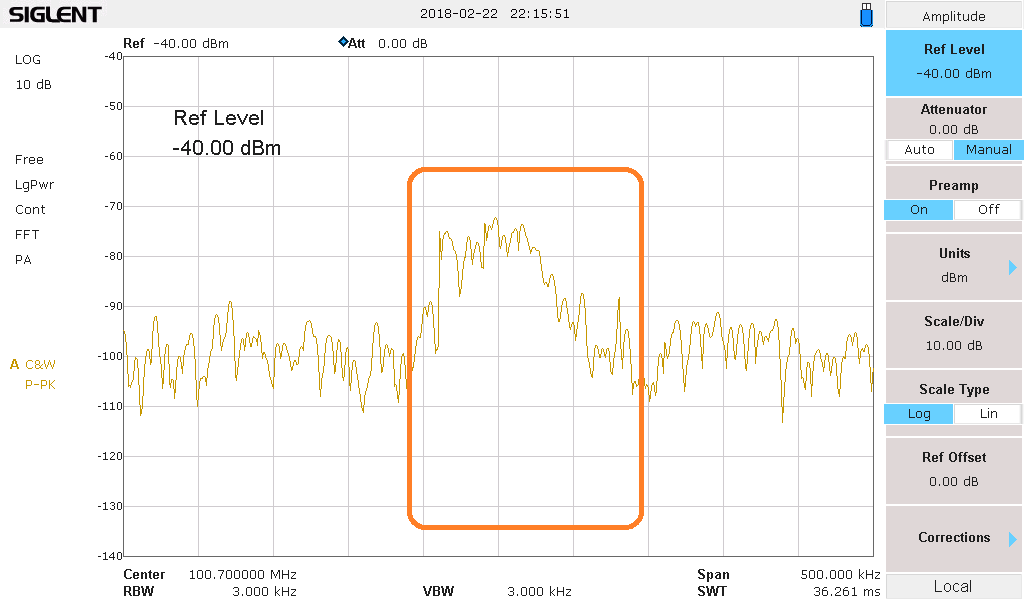Screen dimensions: 1024x600
Task: Click the blue USB drive icon
Action: (x=866, y=15)
